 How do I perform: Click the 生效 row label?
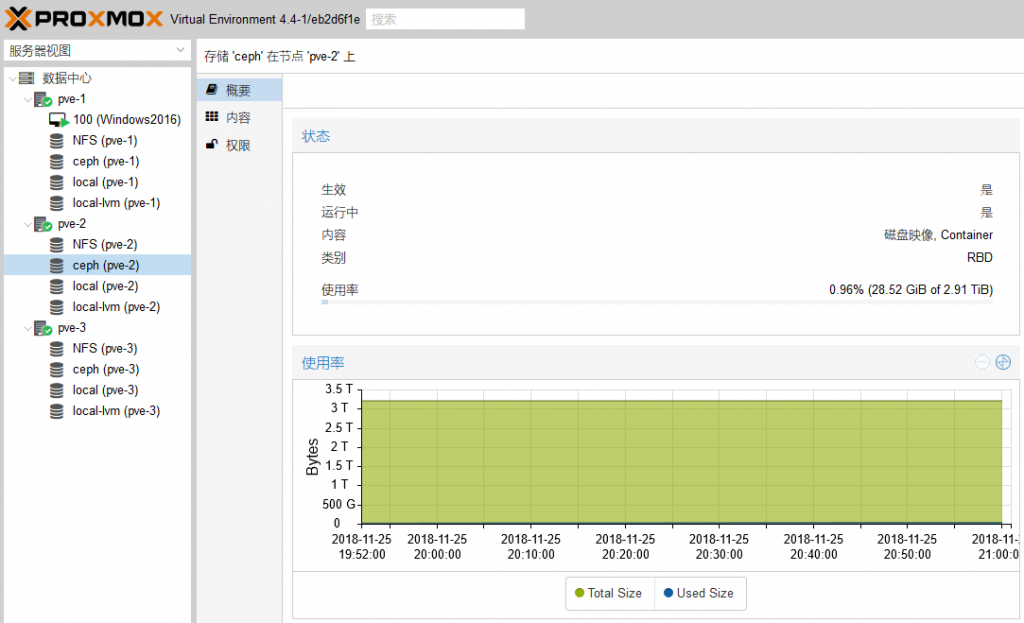pyautogui.click(x=333, y=189)
